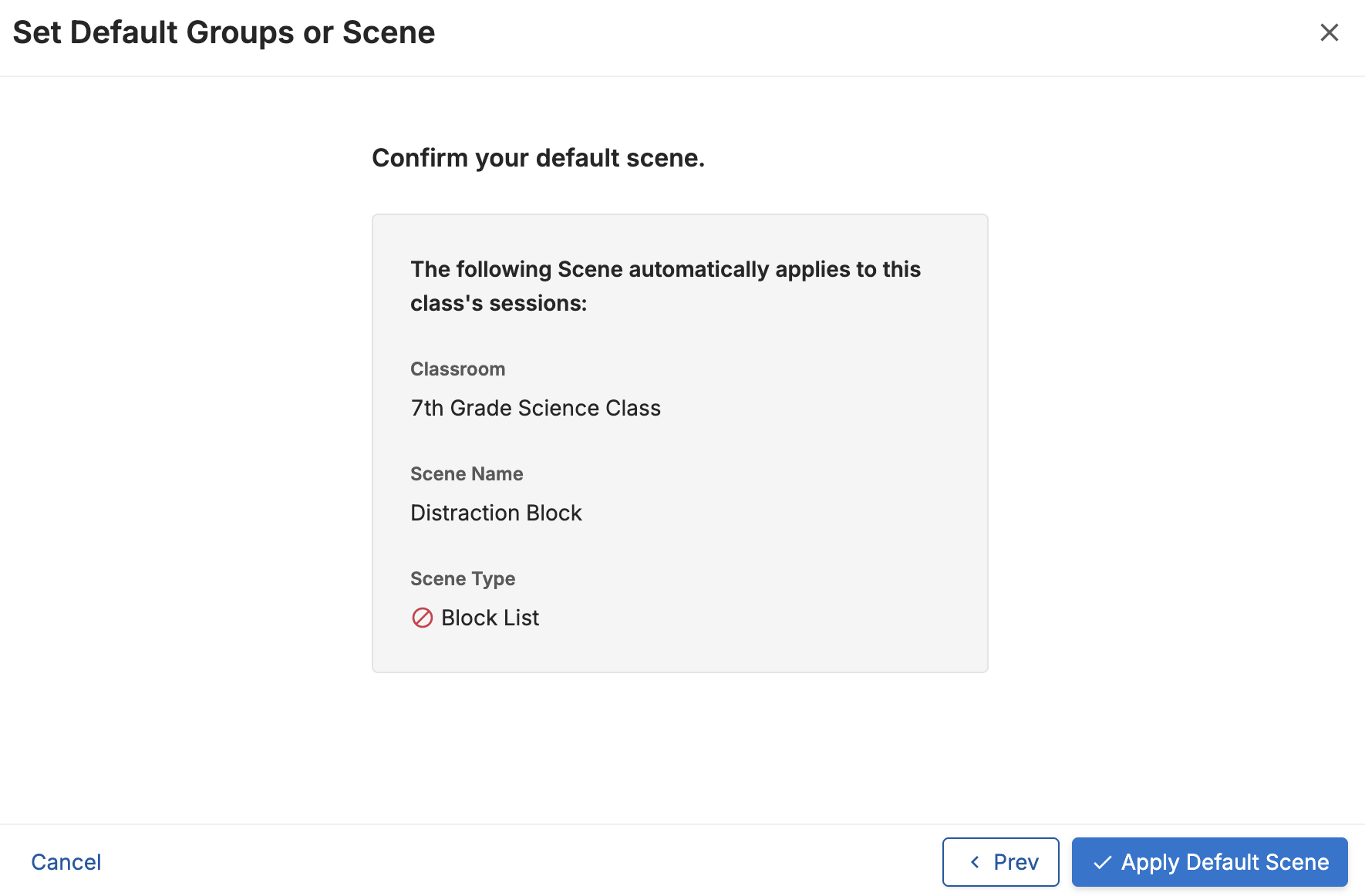Click the Classroom field label
The height and width of the screenshot is (896, 1365).
pos(457,369)
